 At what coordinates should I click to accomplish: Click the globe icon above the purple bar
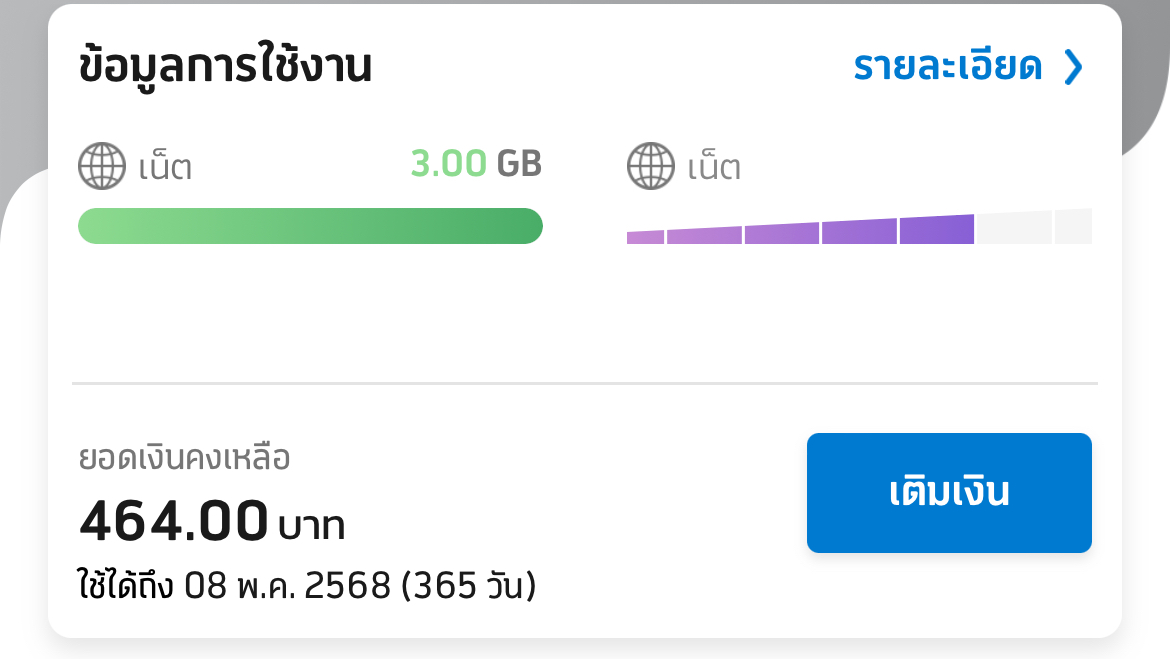point(651,166)
